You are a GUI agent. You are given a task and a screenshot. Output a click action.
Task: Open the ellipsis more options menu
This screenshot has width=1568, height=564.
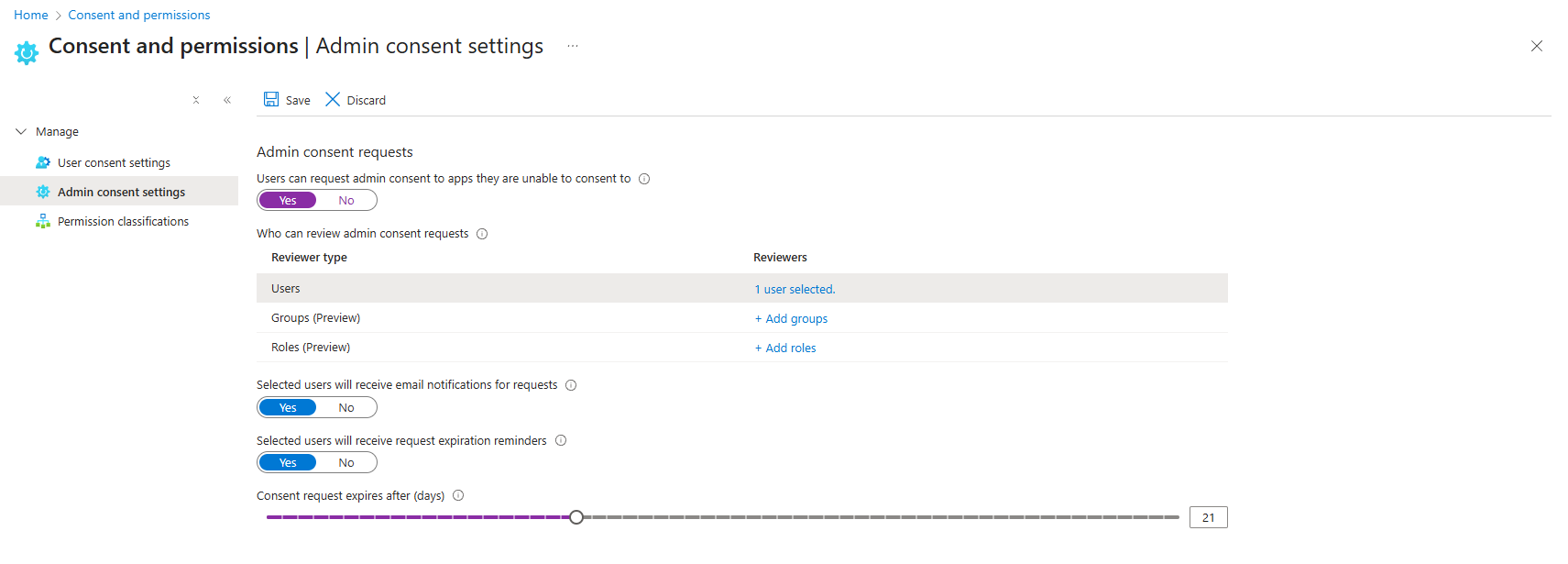point(573,46)
